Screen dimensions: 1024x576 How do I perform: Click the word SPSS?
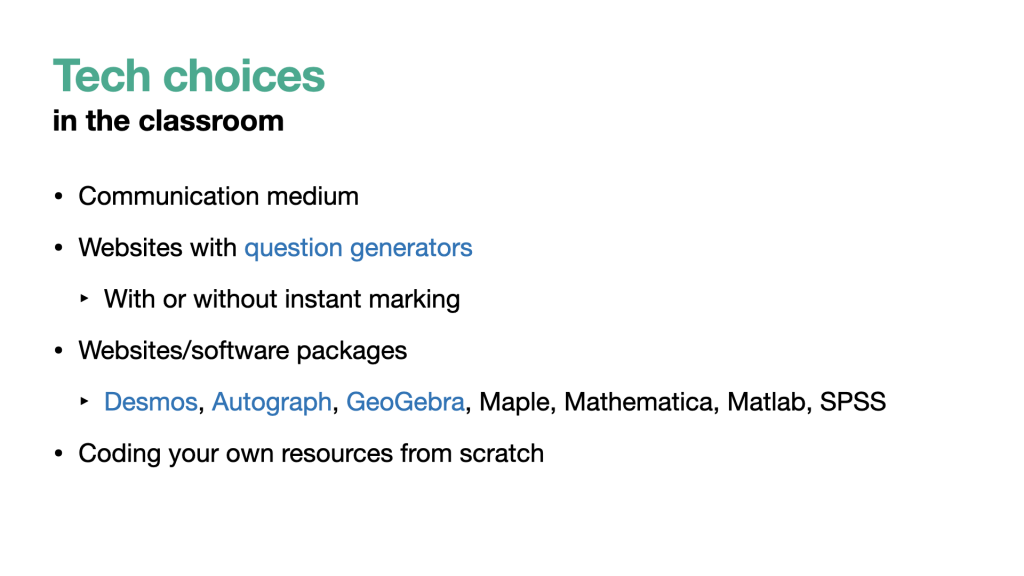pos(852,402)
